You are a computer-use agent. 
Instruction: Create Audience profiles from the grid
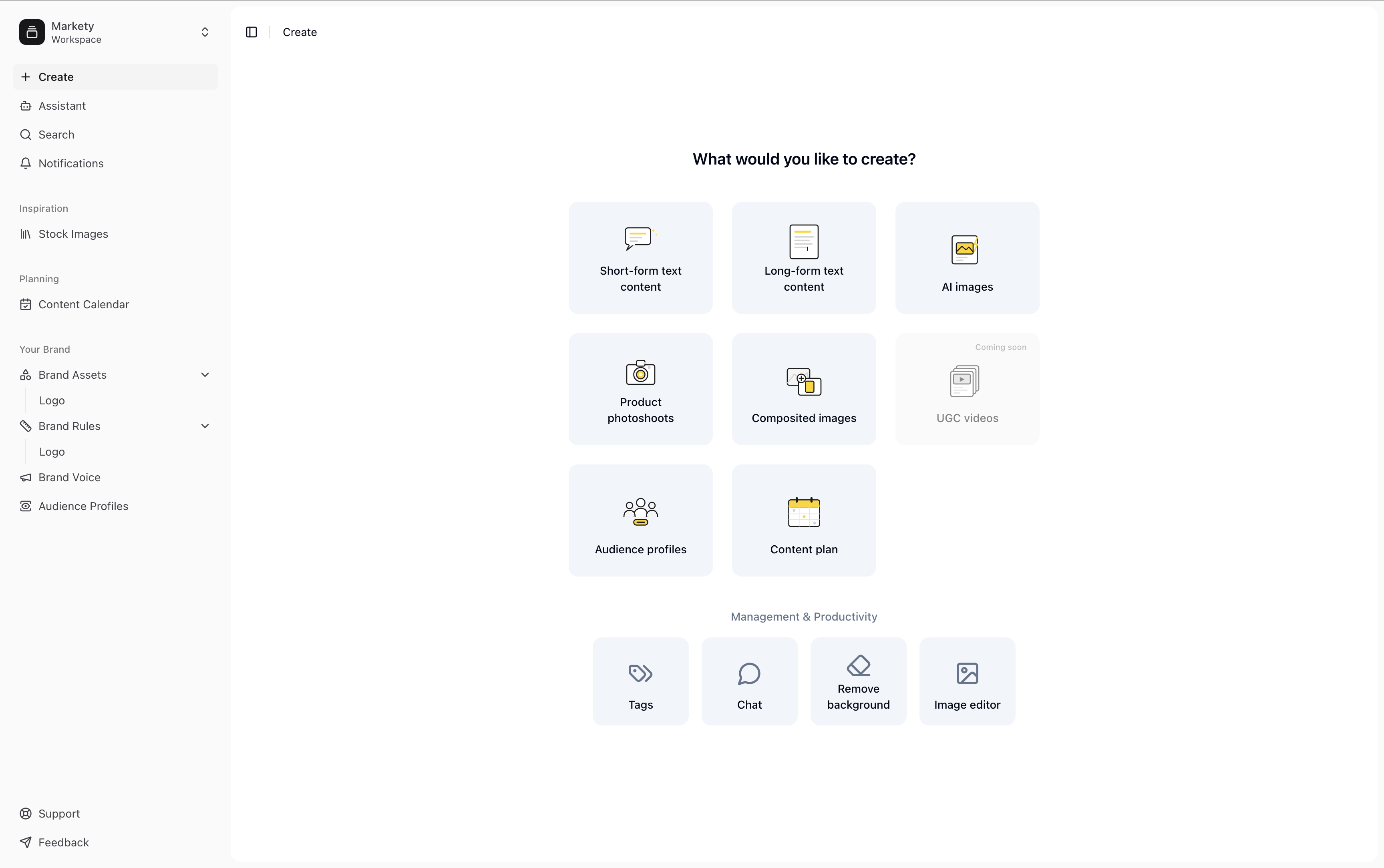pyautogui.click(x=640, y=520)
